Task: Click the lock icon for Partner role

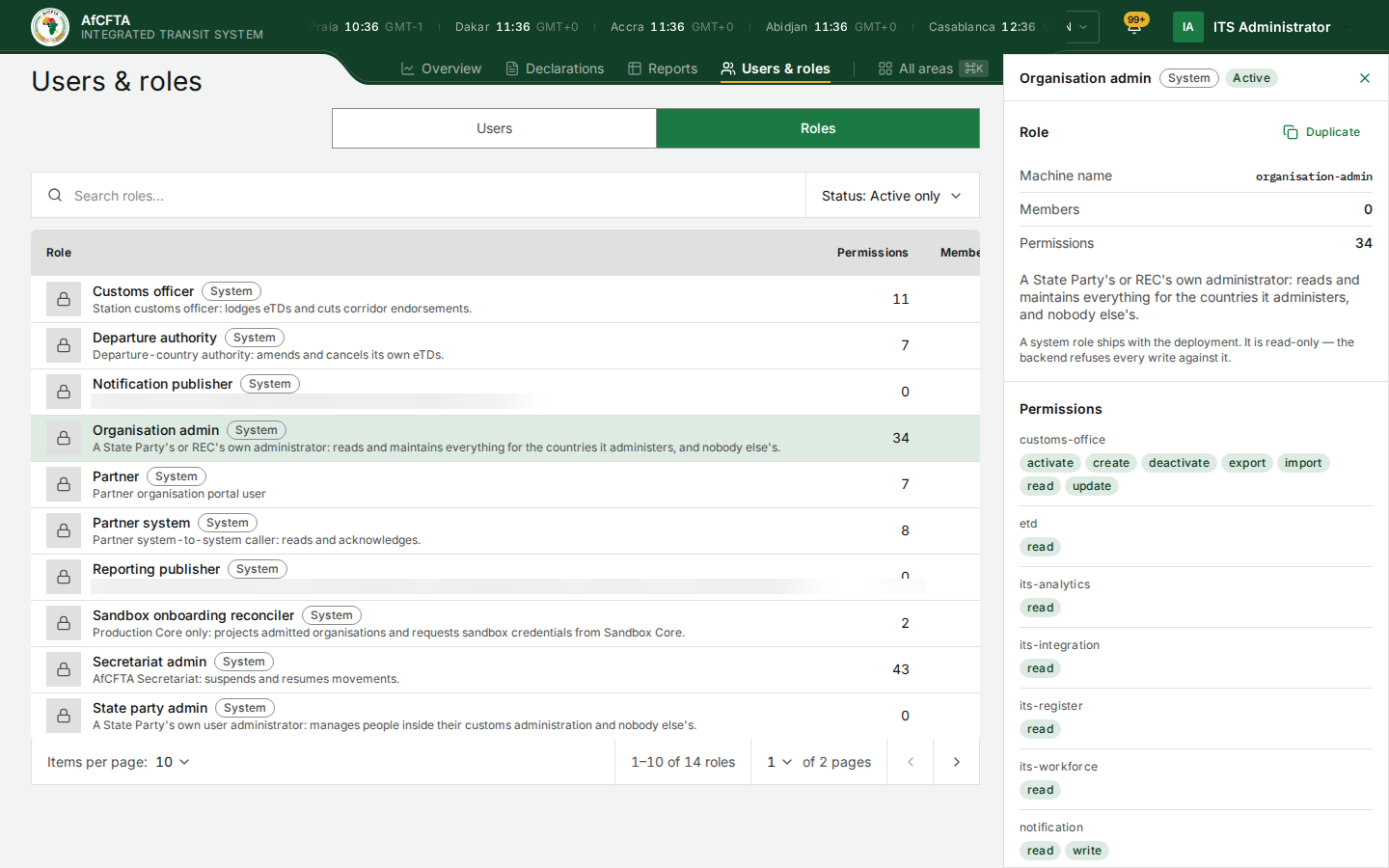Action: click(x=64, y=484)
